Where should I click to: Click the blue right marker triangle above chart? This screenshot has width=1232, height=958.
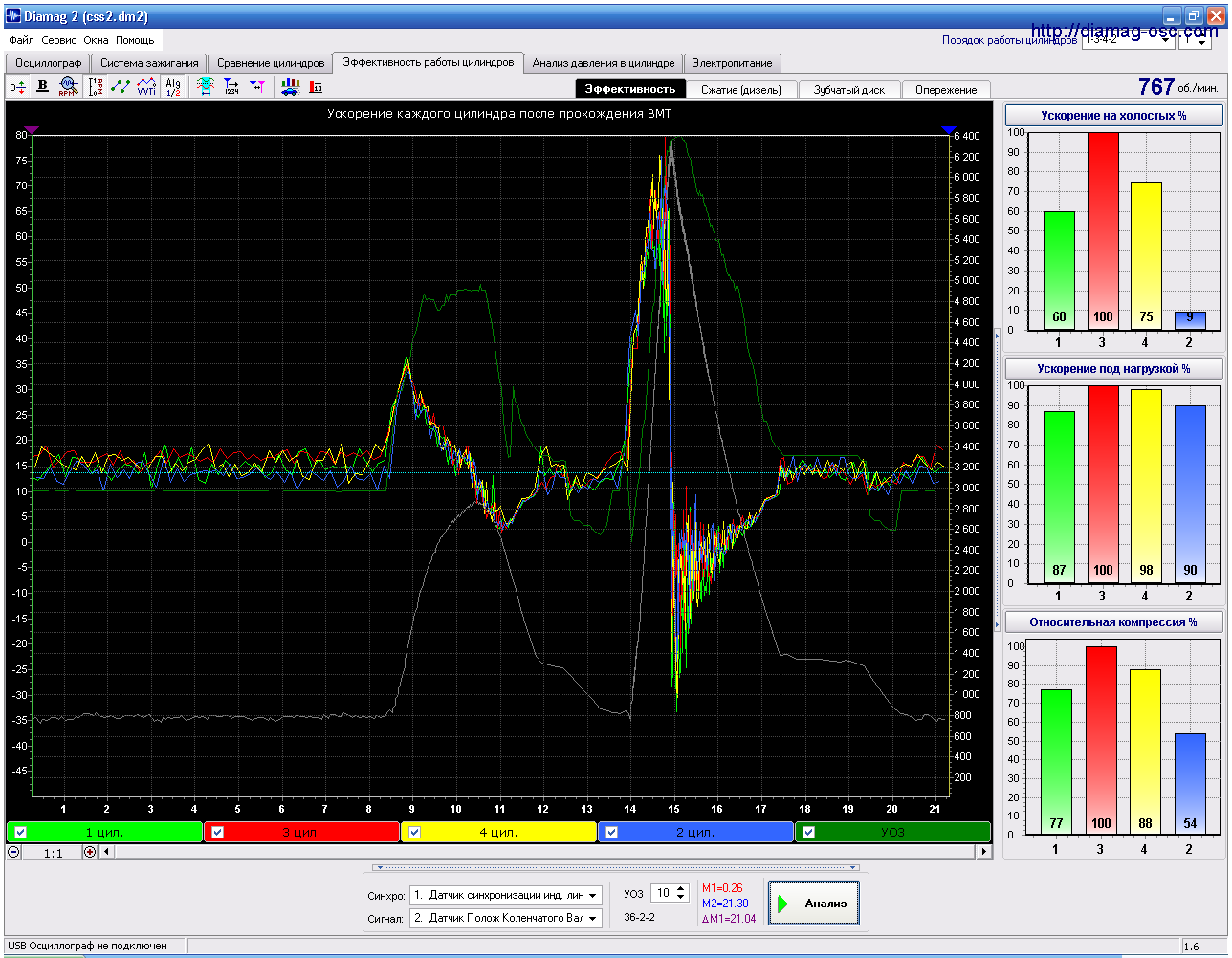click(949, 129)
